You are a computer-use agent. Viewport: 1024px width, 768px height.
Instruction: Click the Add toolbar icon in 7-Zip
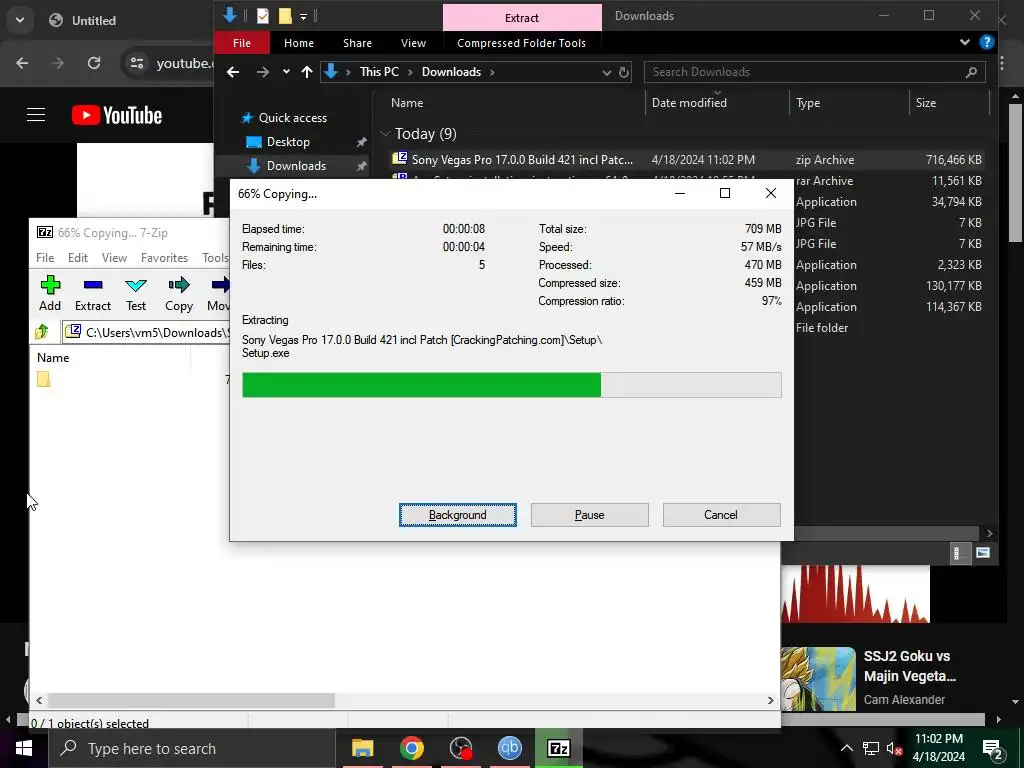[50, 293]
